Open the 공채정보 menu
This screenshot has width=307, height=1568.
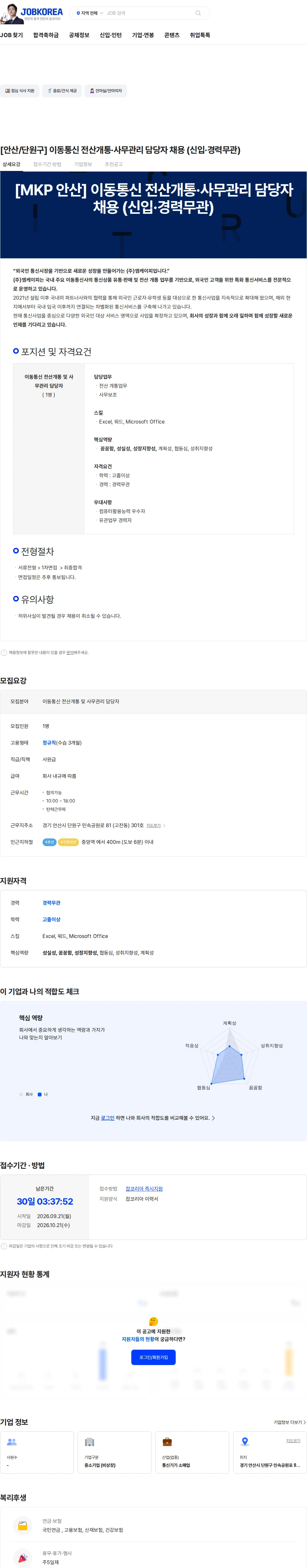tap(79, 35)
